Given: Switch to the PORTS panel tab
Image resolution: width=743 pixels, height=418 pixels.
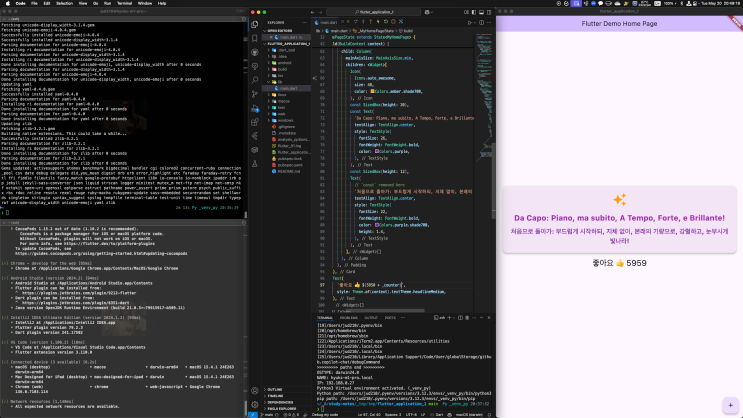Looking at the screenshot, I should pyautogui.click(x=390, y=318).
